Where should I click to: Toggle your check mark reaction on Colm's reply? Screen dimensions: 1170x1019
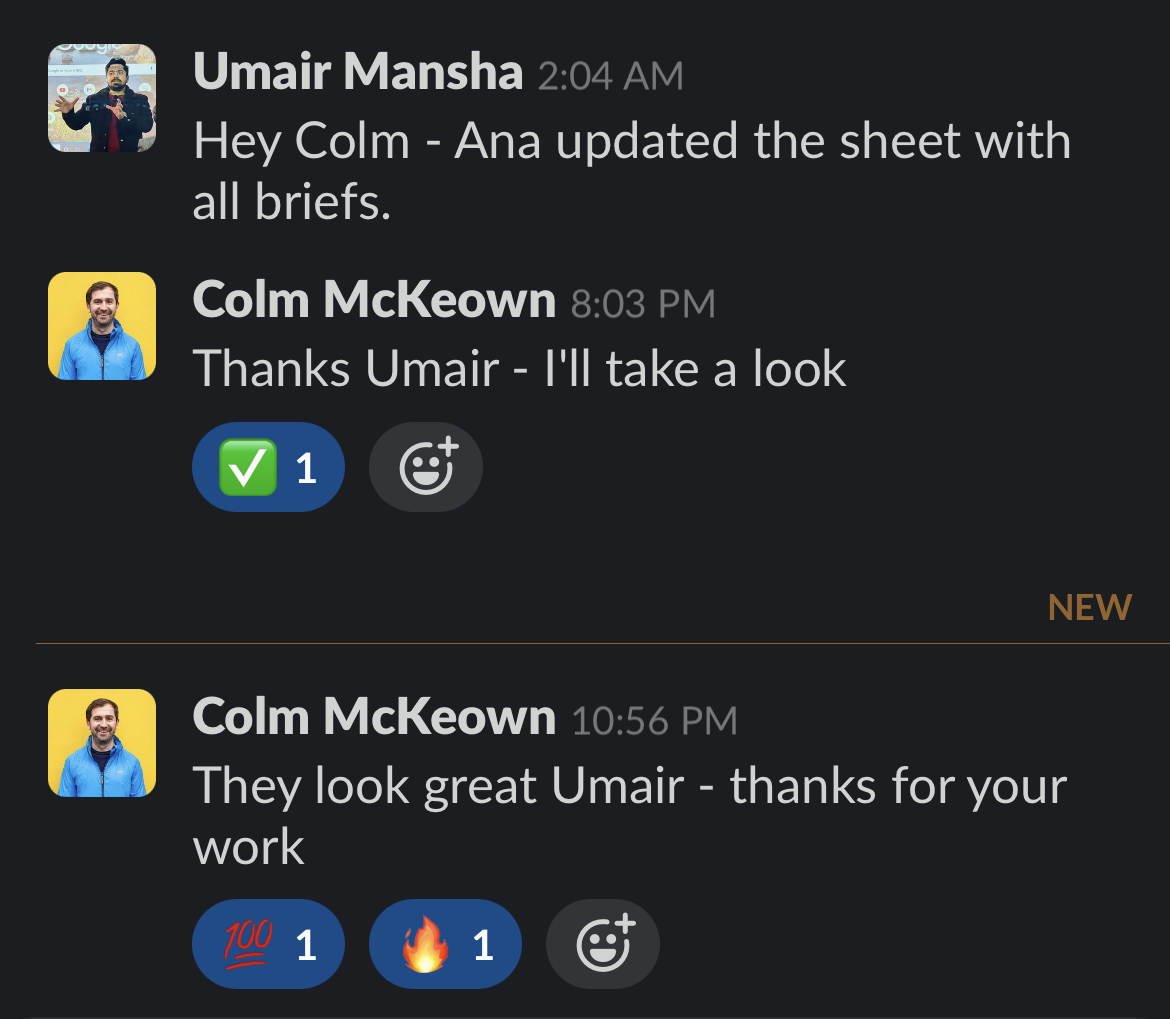[268, 466]
